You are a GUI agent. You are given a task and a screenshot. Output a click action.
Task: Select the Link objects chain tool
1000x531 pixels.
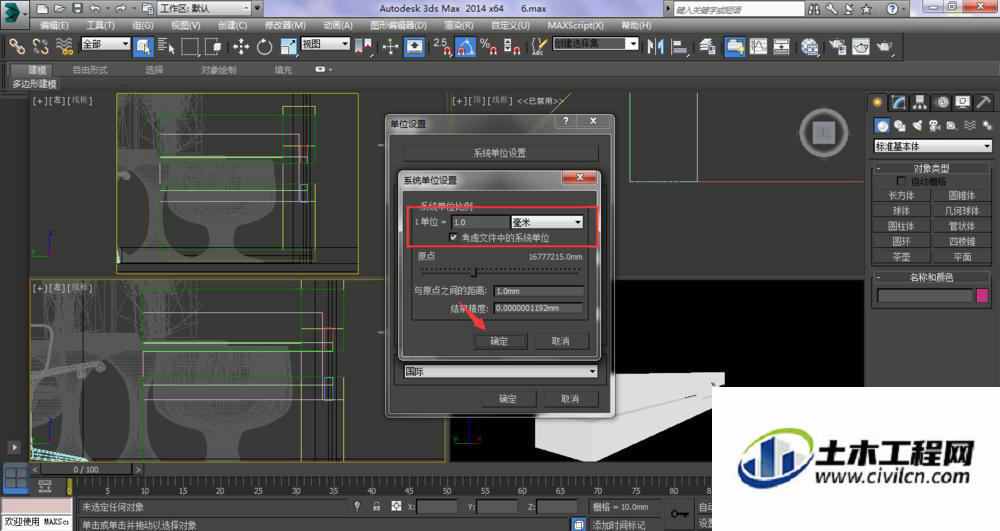pos(17,47)
